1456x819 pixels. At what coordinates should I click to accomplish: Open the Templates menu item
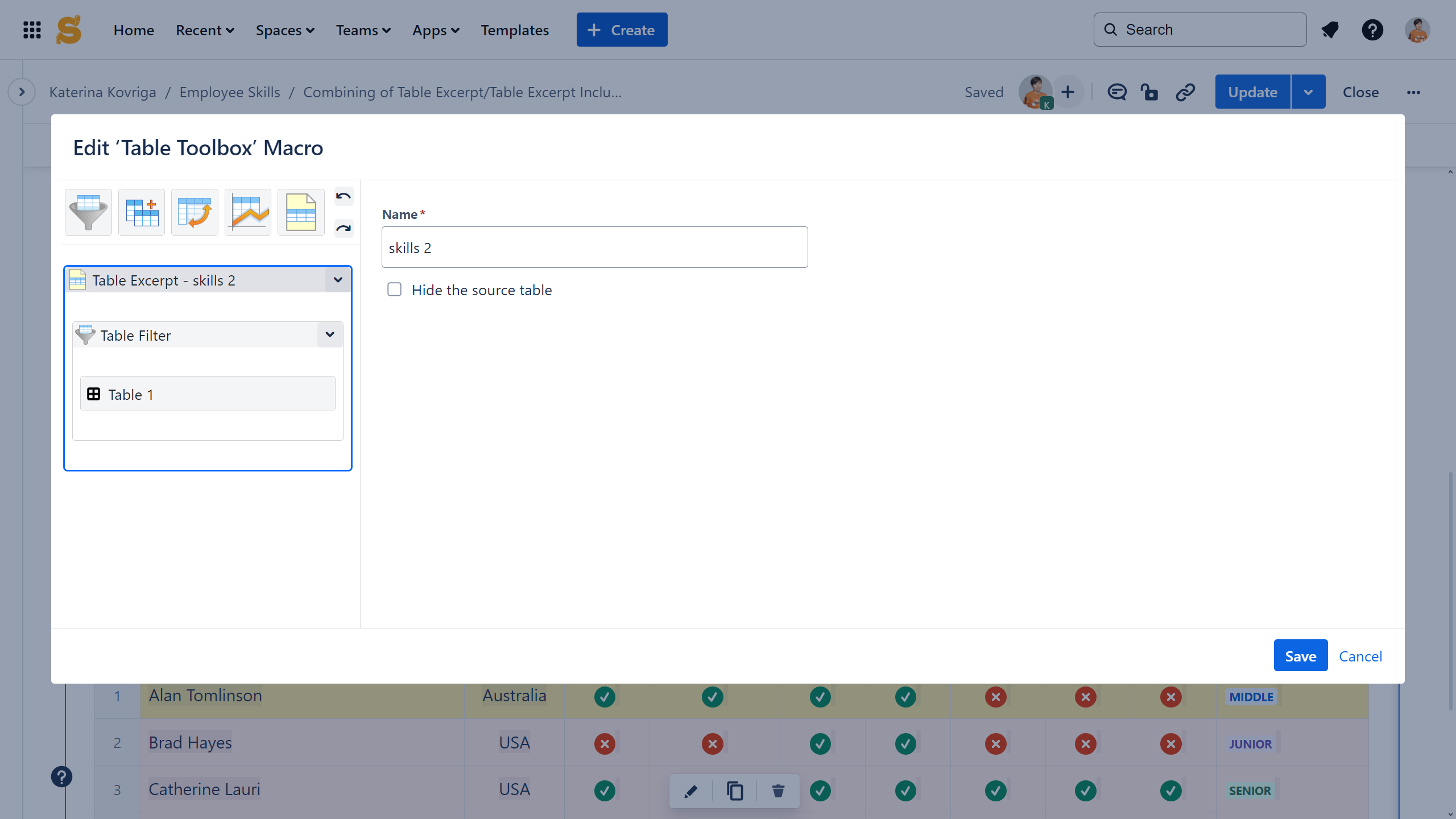pos(515,30)
